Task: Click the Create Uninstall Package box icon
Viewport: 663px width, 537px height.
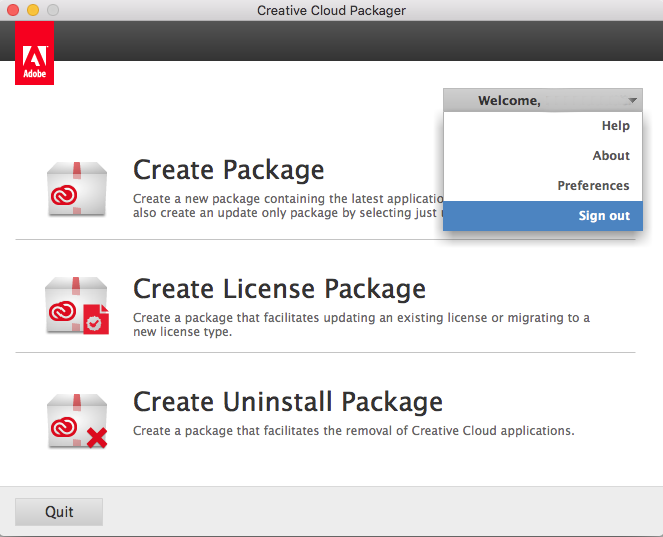Action: 77,421
